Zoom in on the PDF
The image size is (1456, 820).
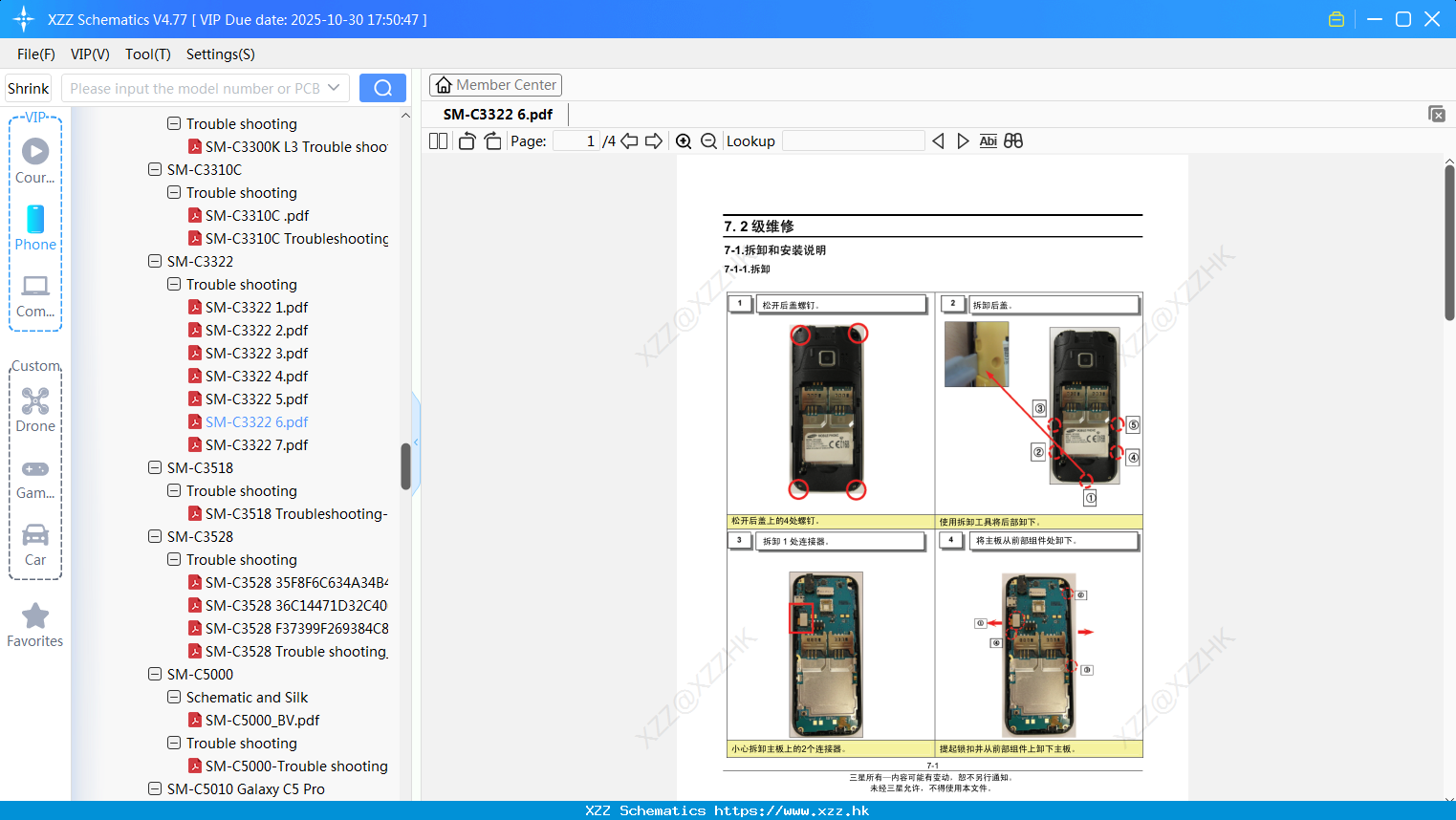684,140
